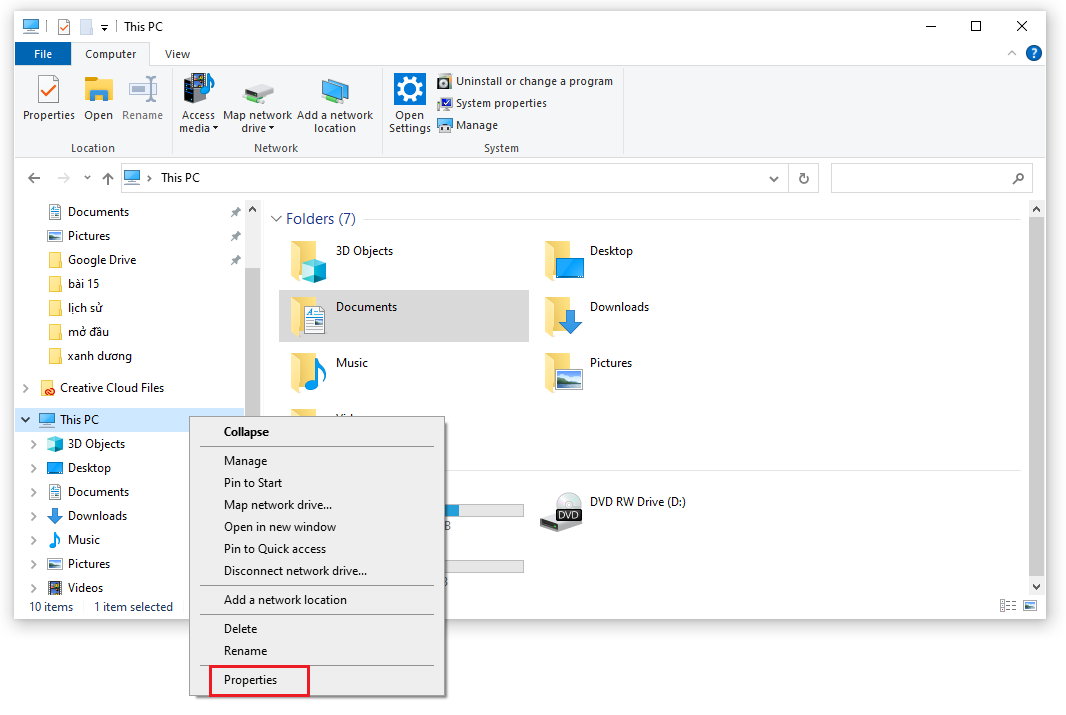Expand Creative Cloud Files in the navigation pane
Viewport: 1066px width, 715px height.
pos(23,387)
